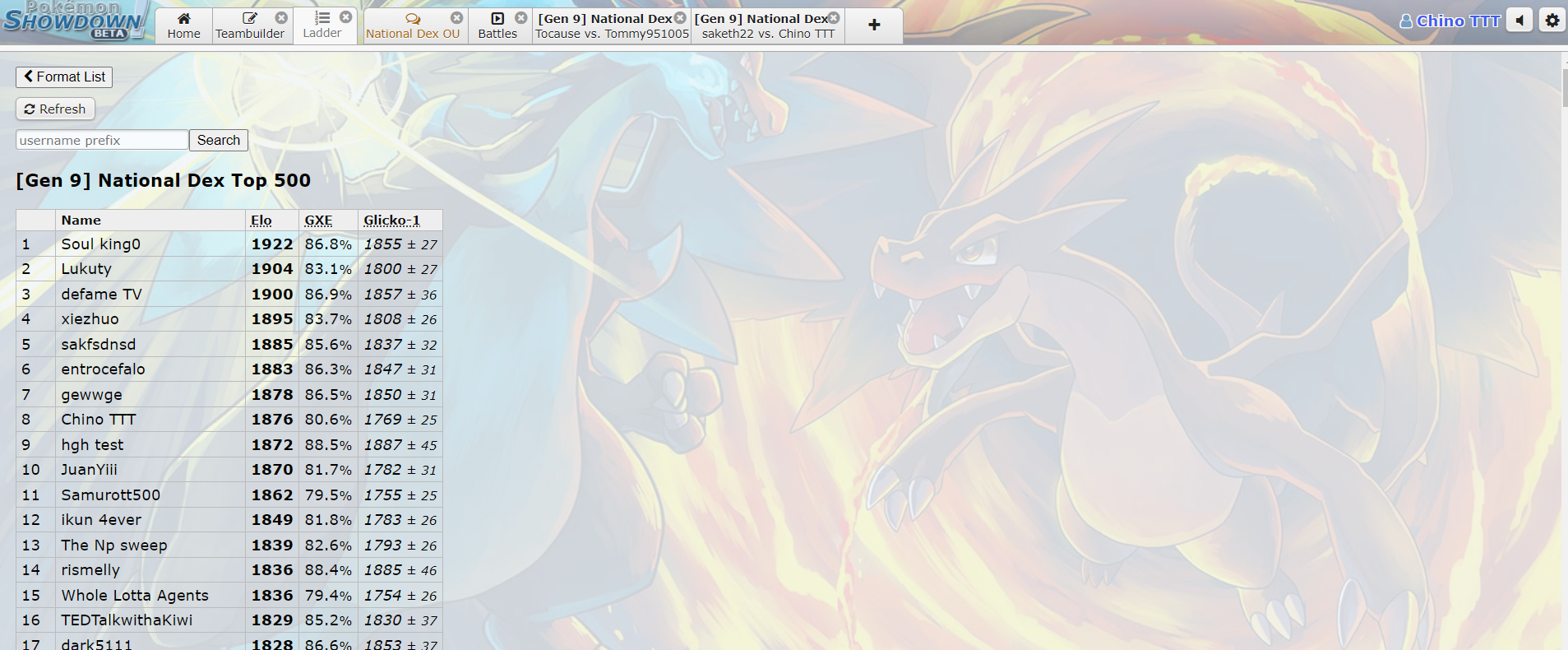Open saketh22 vs. Chino TTT battle tab
Image resolution: width=1568 pixels, height=650 pixels.
point(768,26)
